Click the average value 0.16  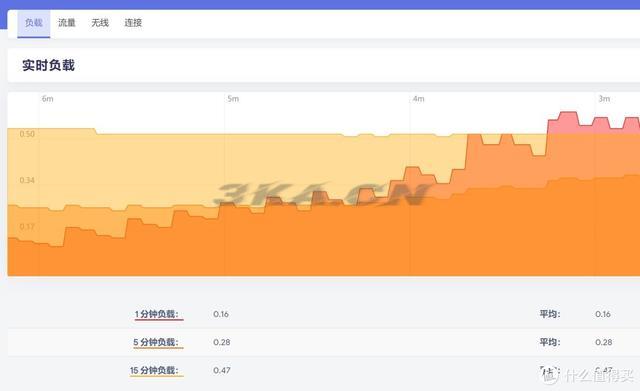tap(603, 314)
